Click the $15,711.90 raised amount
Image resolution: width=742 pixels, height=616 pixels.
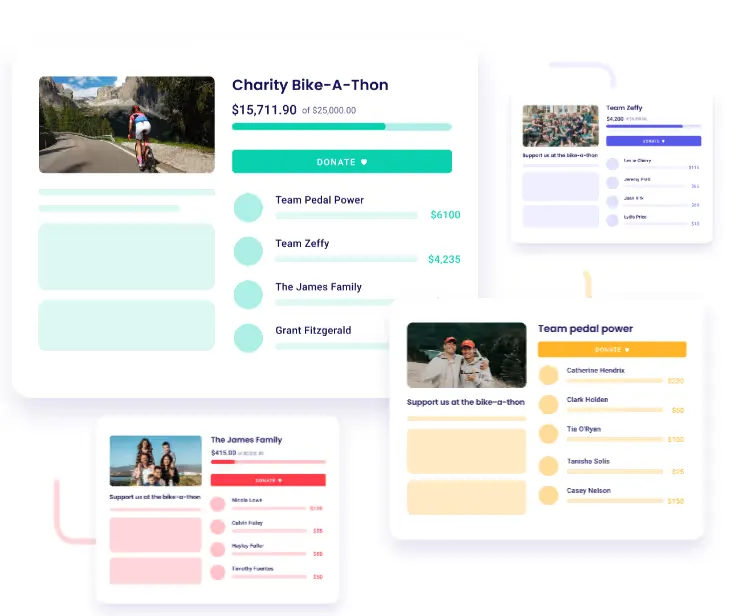pos(264,110)
